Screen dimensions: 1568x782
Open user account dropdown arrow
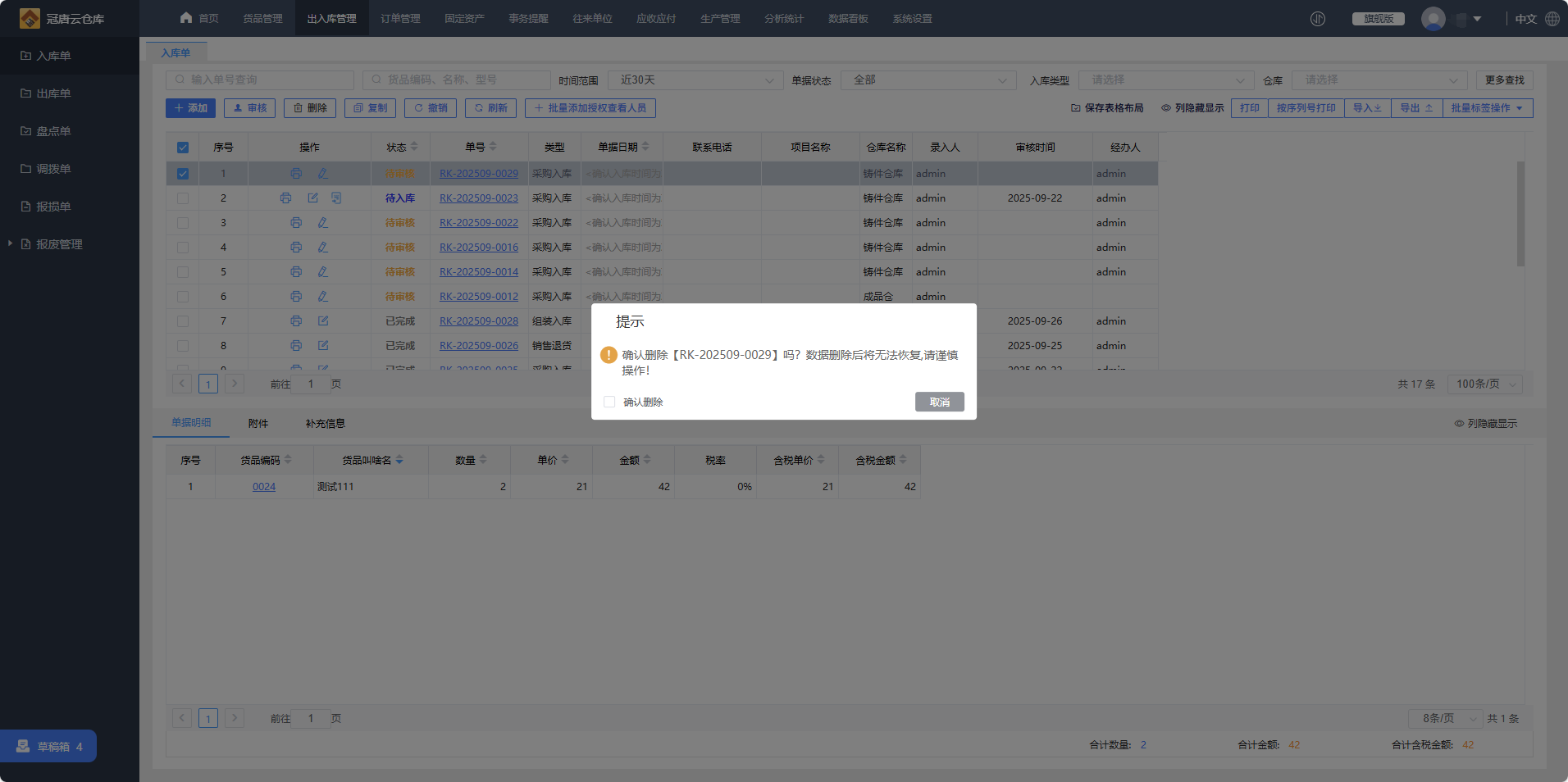(1477, 19)
